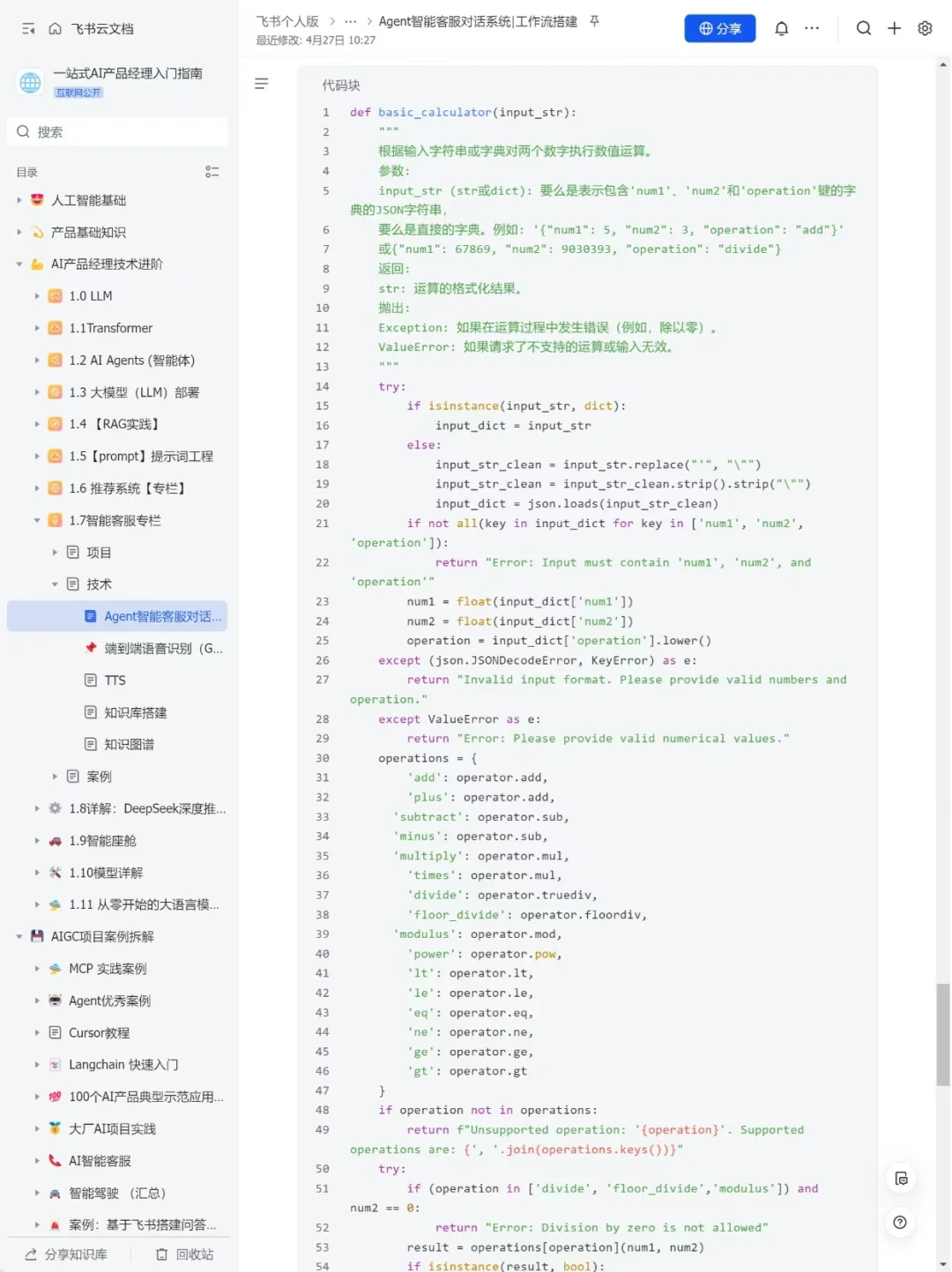Collapse the AI产品经理技术进阶 section
952x1272 pixels.
(19, 264)
